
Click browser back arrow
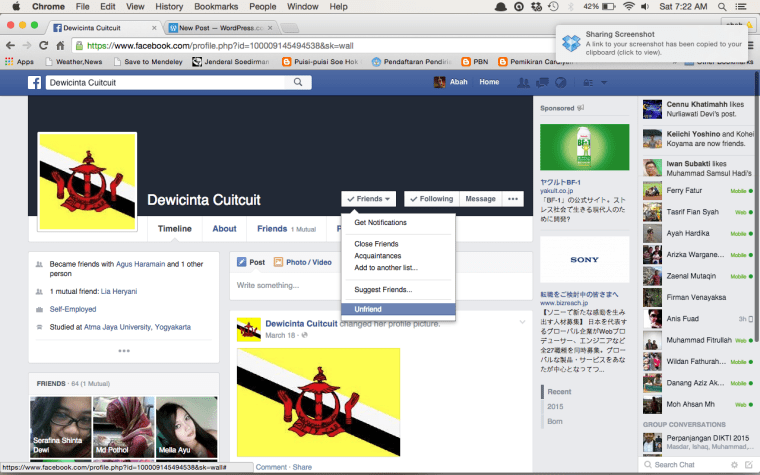[x=10, y=46]
